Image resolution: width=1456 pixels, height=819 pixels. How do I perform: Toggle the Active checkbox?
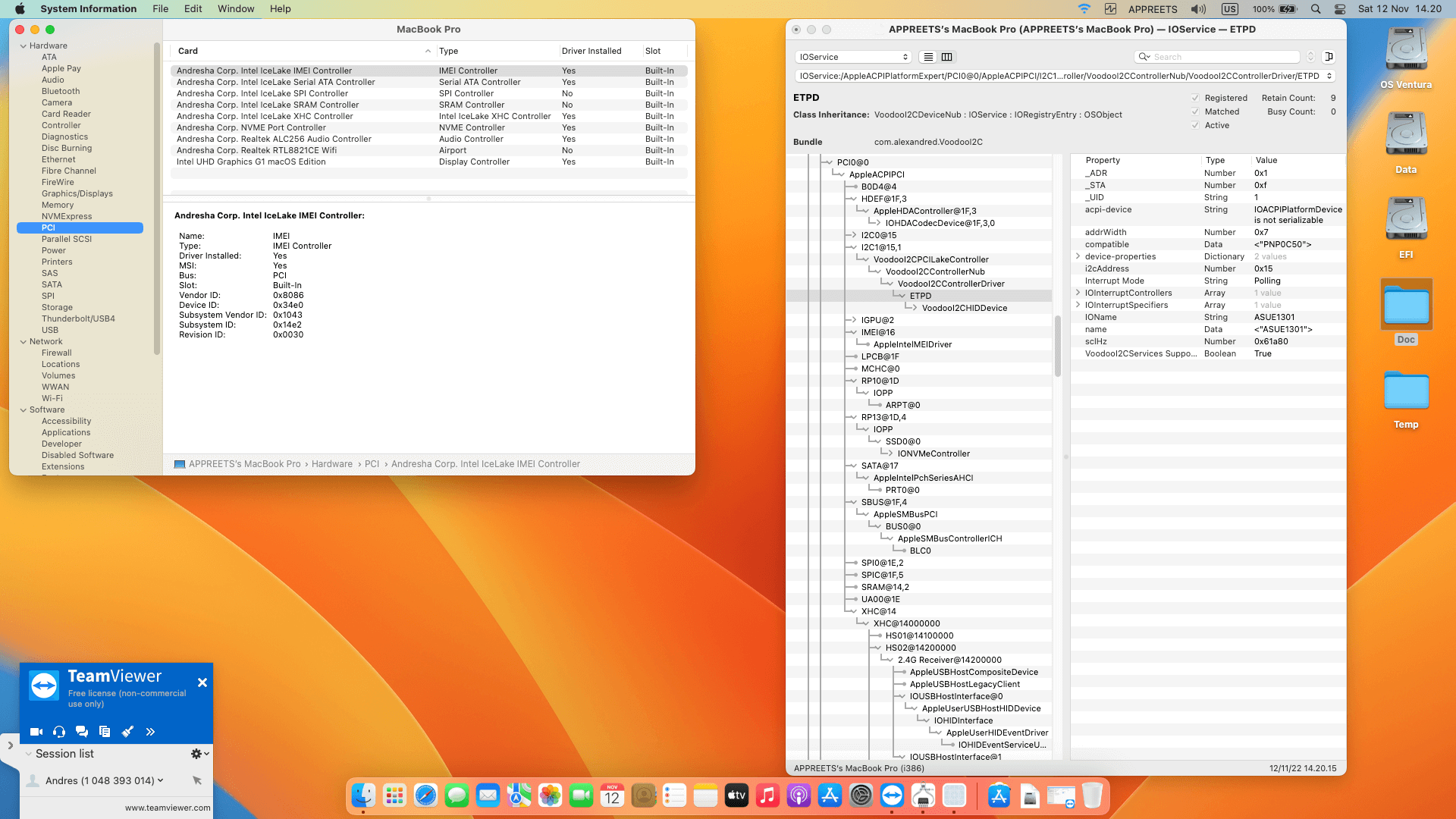pos(1195,125)
